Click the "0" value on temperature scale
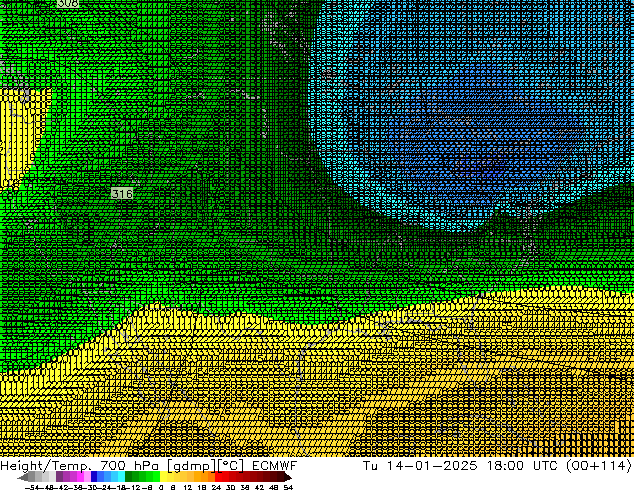634x490 pixels. [x=161, y=488]
